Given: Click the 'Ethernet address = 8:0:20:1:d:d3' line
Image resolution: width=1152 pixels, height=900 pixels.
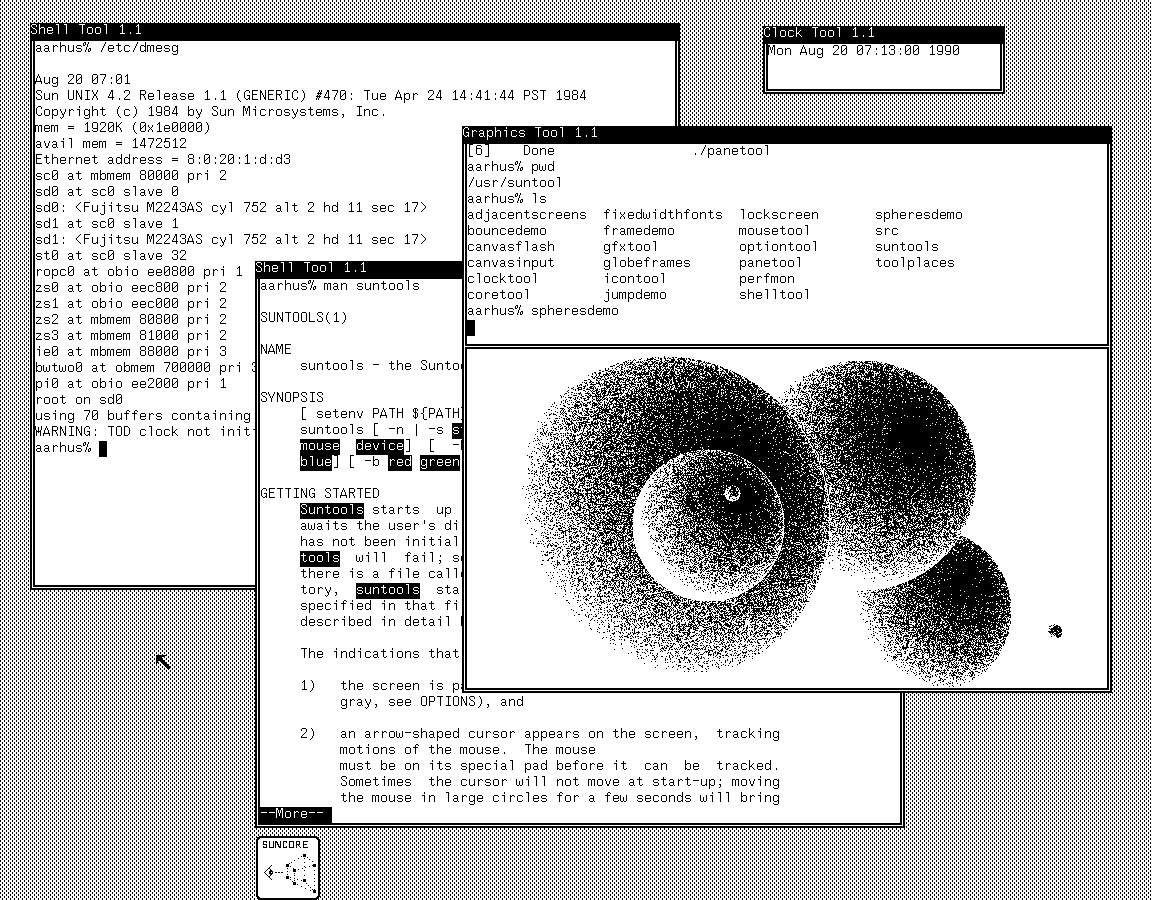Looking at the screenshot, I should [x=163, y=160].
